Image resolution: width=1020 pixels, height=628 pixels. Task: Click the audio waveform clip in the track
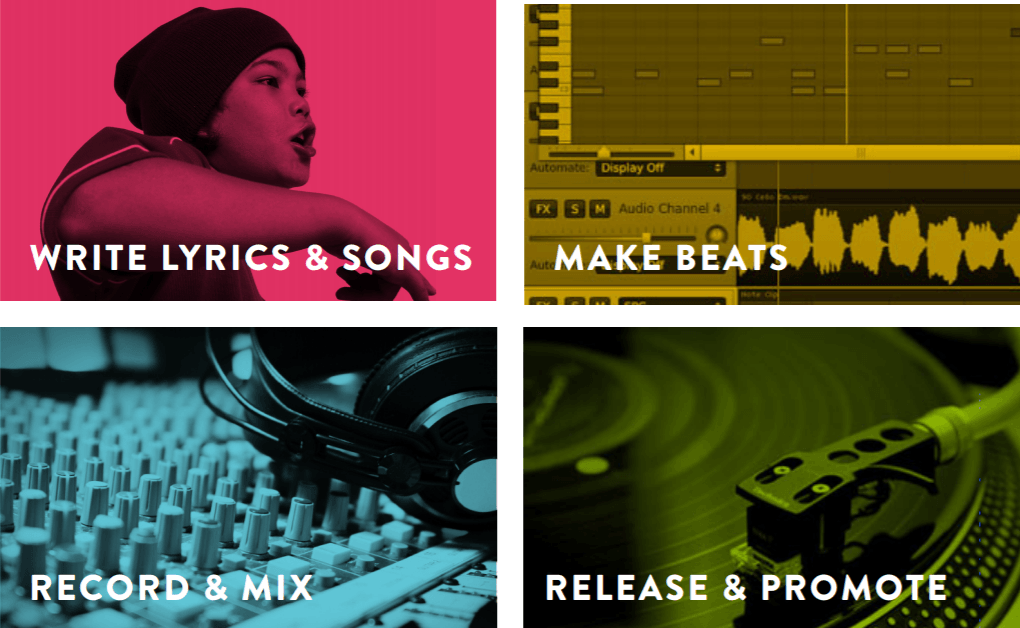coord(878,243)
